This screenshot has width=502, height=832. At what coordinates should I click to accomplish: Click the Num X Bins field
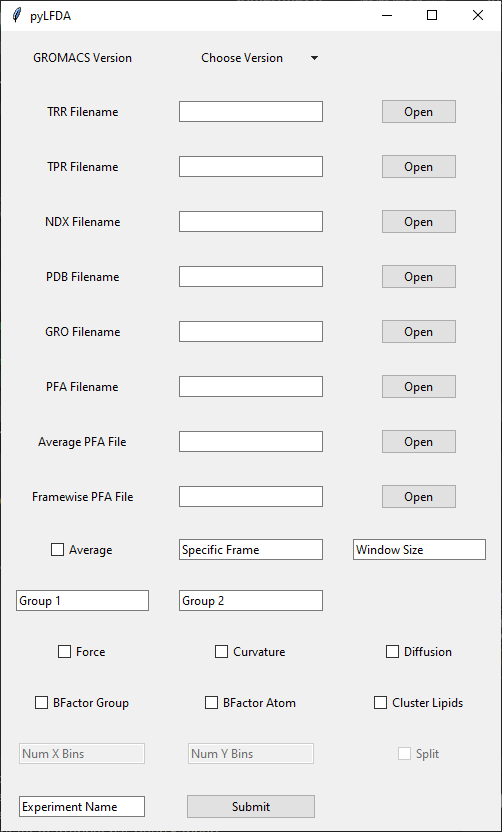point(82,753)
